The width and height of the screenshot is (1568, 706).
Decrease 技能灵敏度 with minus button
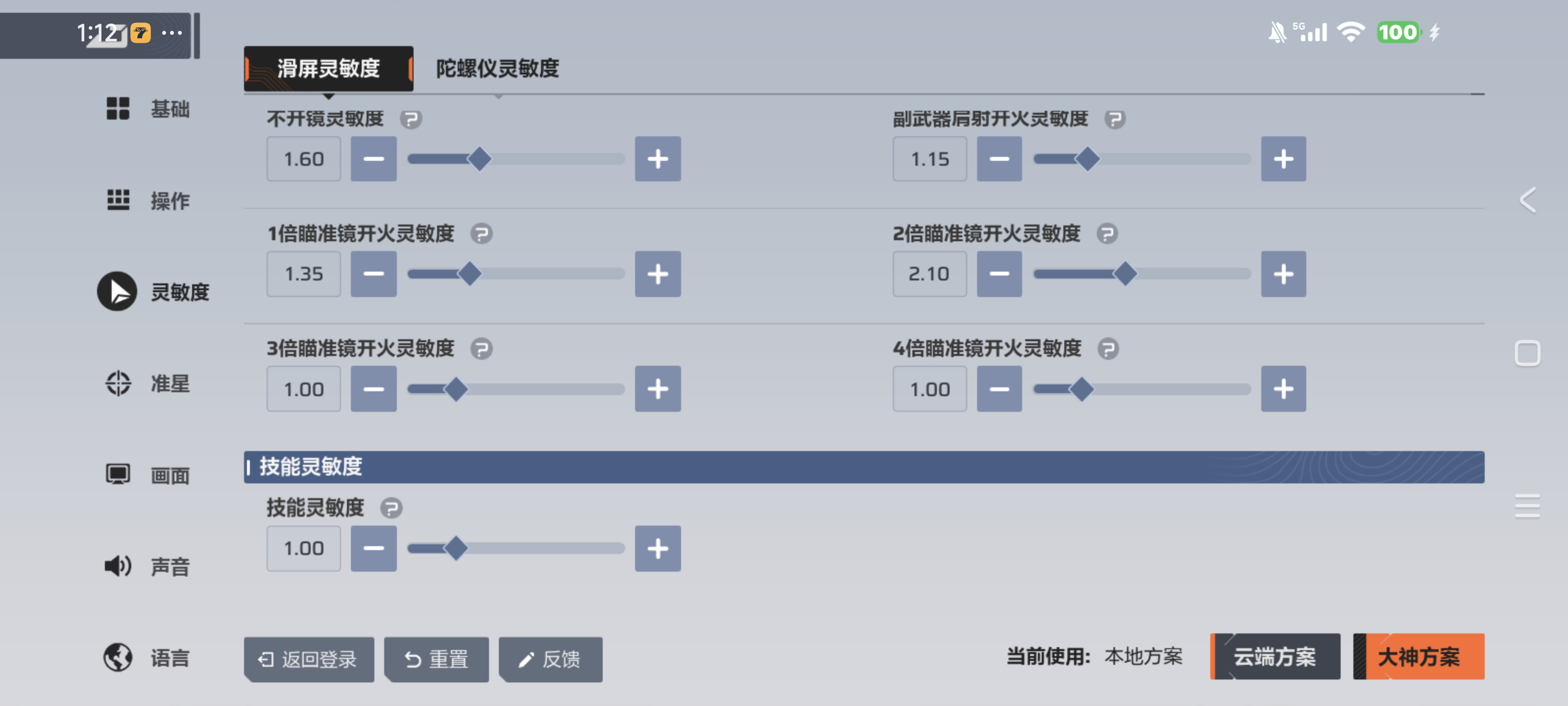click(373, 548)
